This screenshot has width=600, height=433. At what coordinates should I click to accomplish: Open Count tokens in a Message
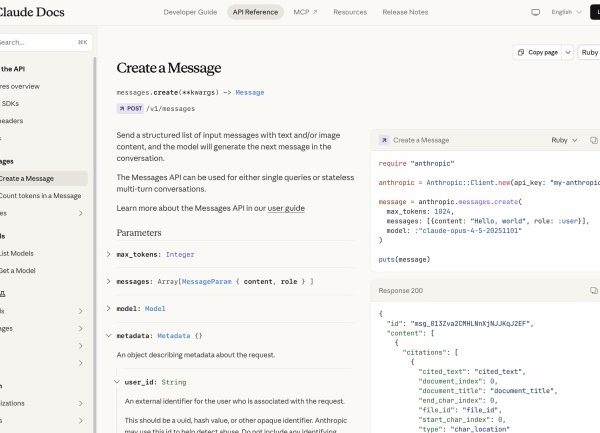[x=40, y=196]
